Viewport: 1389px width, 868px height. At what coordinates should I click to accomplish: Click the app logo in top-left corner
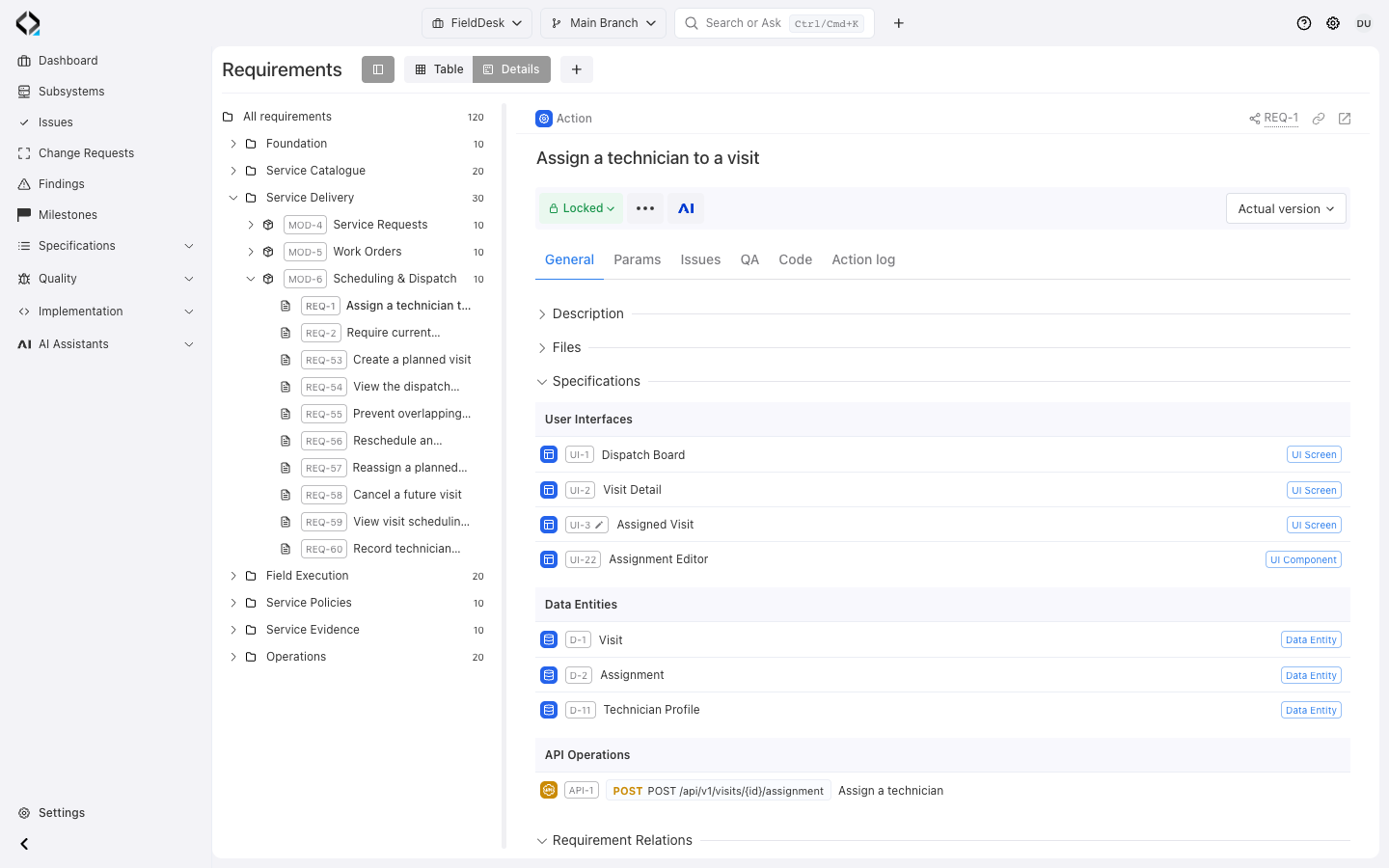click(x=28, y=23)
